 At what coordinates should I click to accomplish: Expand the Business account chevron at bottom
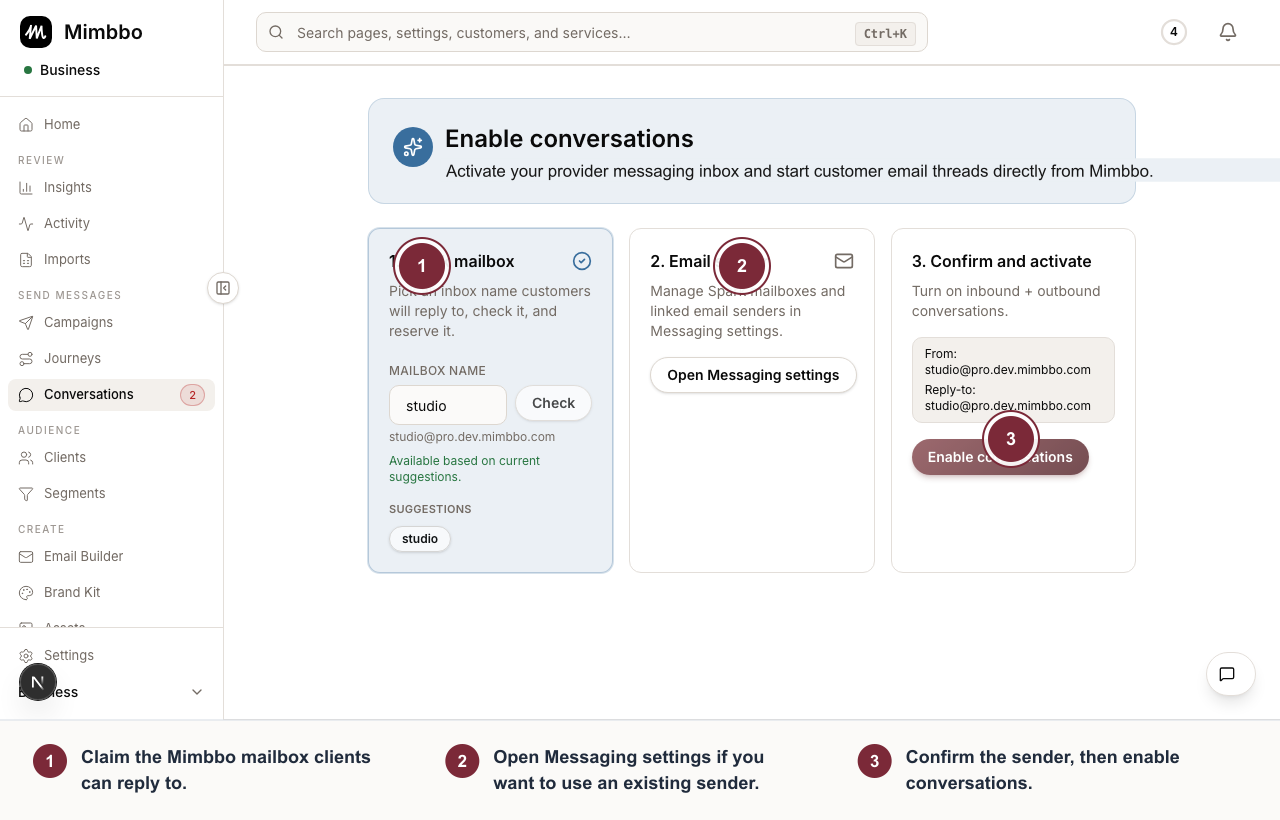(x=197, y=692)
